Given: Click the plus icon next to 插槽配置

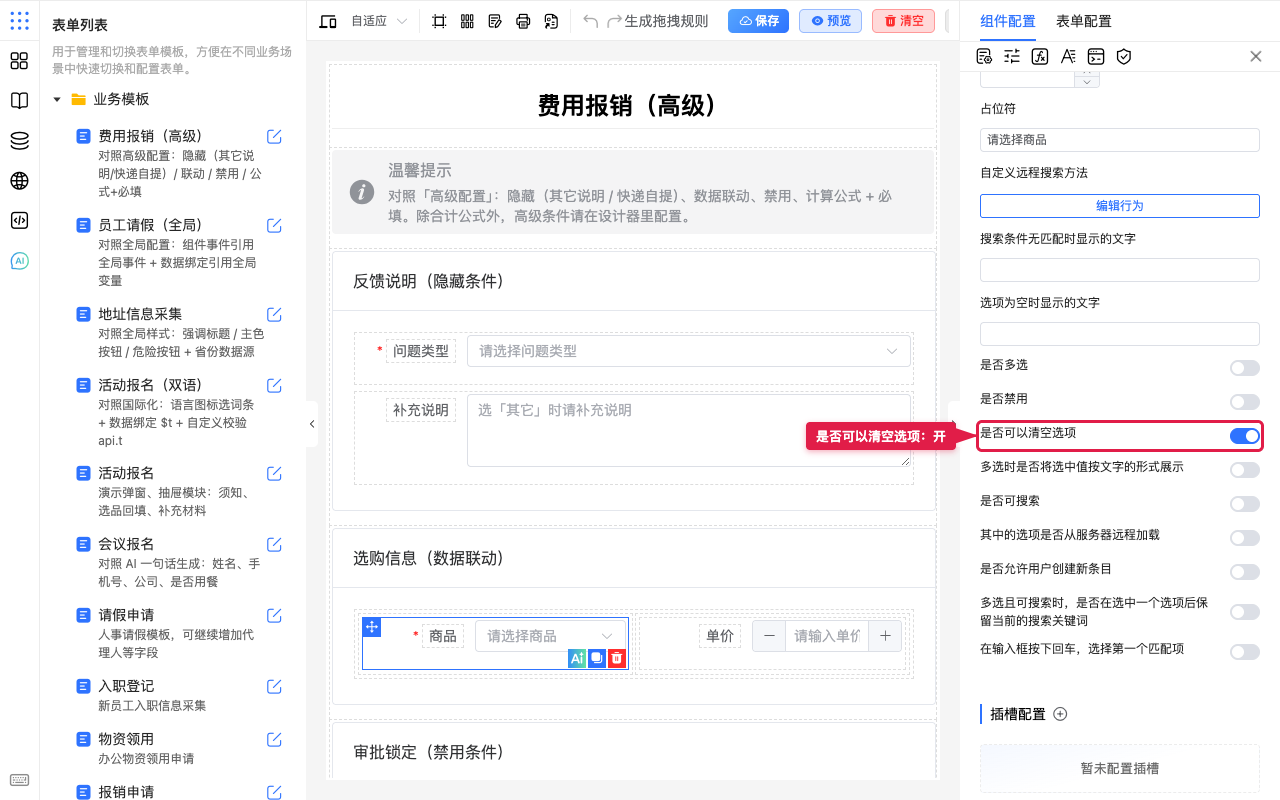Looking at the screenshot, I should (x=1061, y=714).
